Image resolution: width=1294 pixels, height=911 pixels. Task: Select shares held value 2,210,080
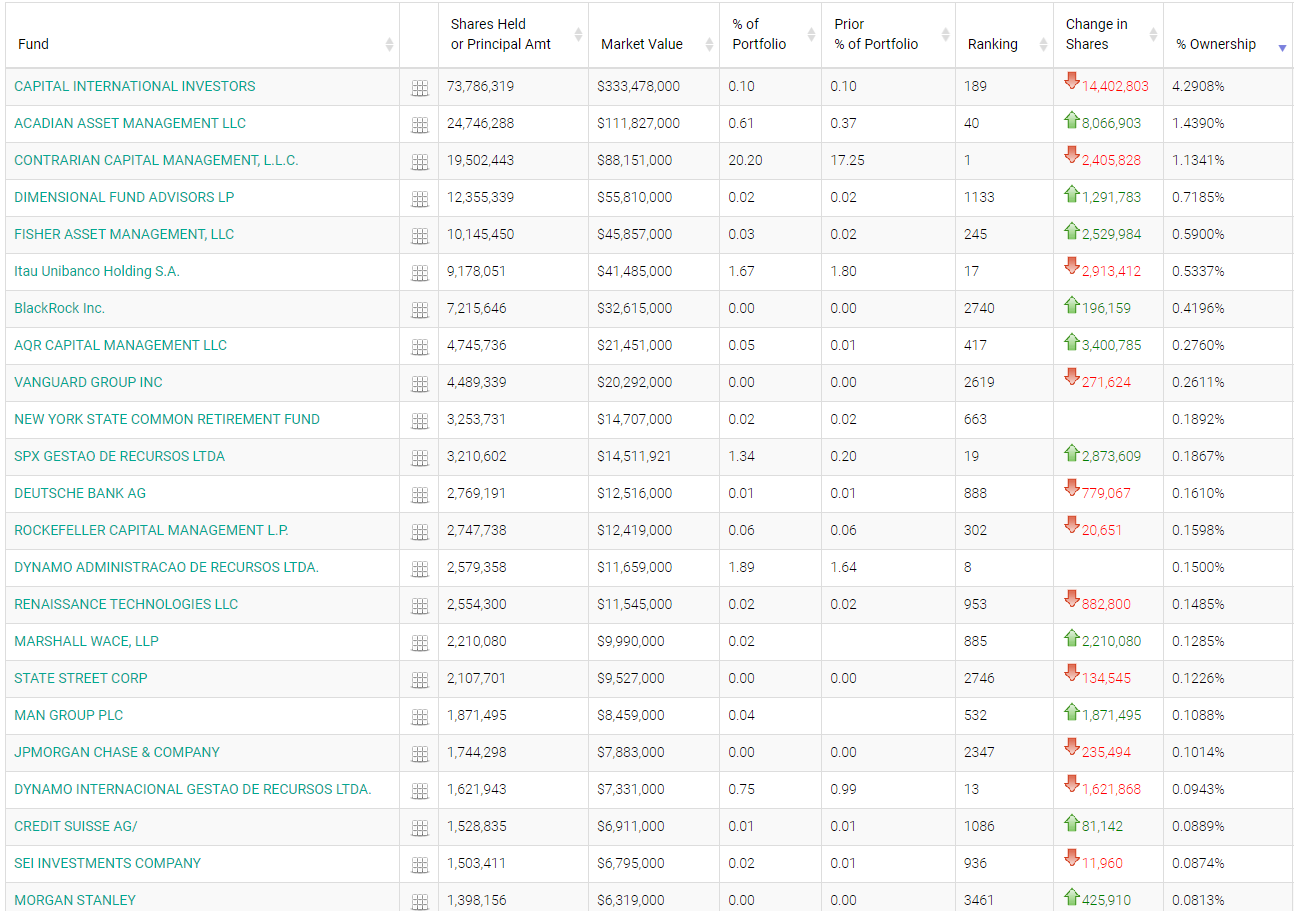[x=476, y=641]
